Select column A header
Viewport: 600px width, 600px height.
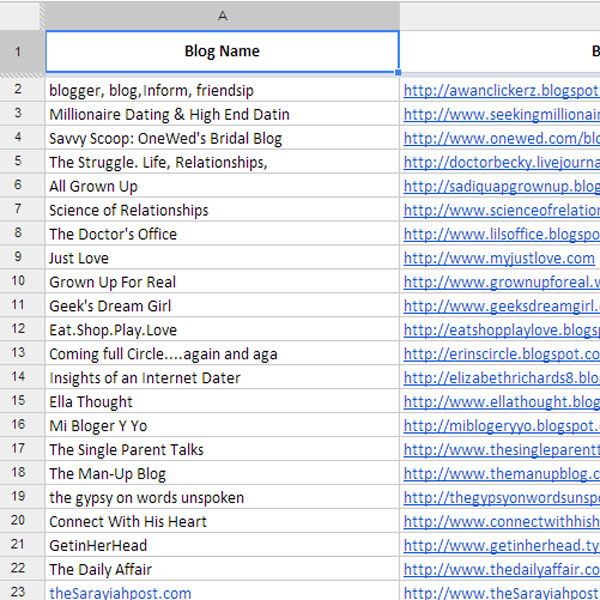click(222, 15)
